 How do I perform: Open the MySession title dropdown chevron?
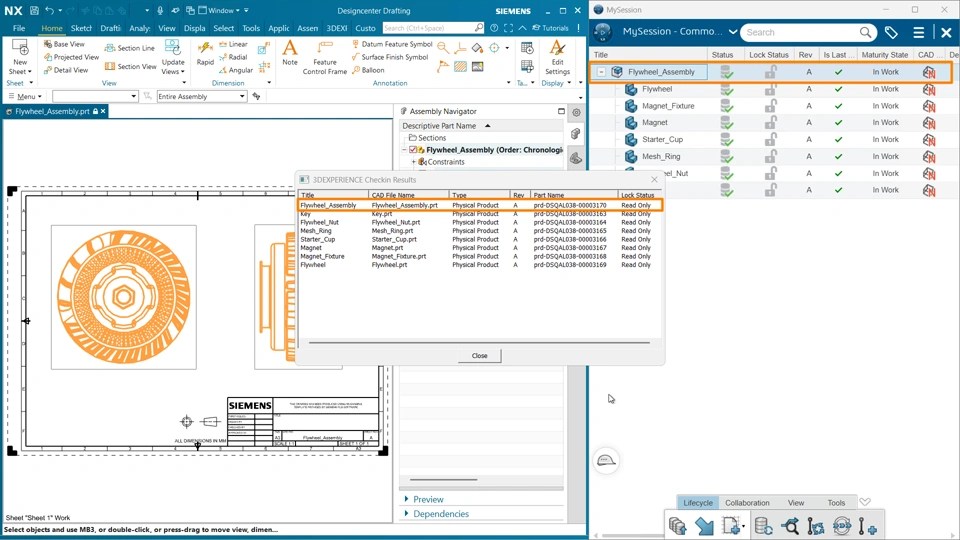click(733, 32)
